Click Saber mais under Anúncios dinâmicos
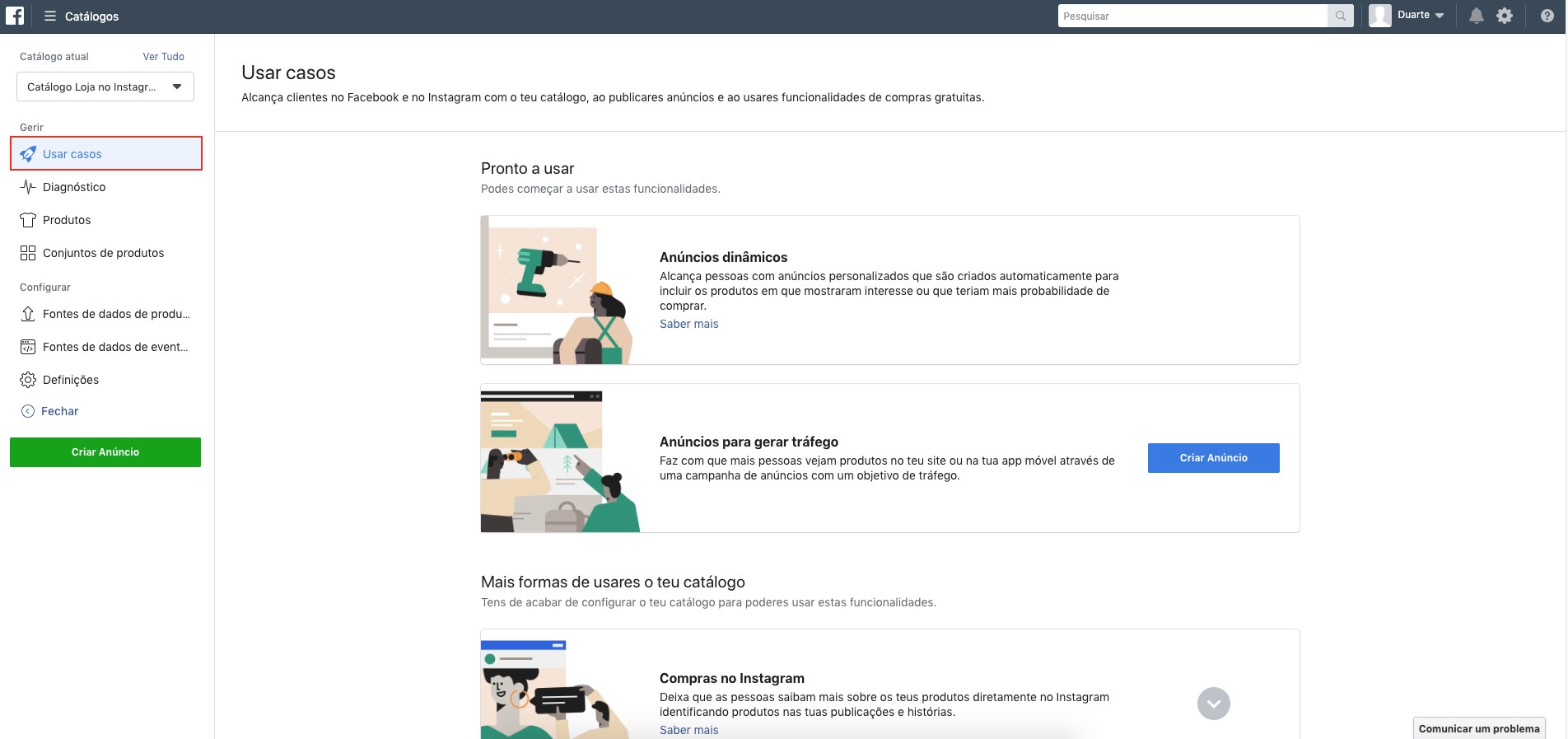The width and height of the screenshot is (1568, 739). point(688,324)
